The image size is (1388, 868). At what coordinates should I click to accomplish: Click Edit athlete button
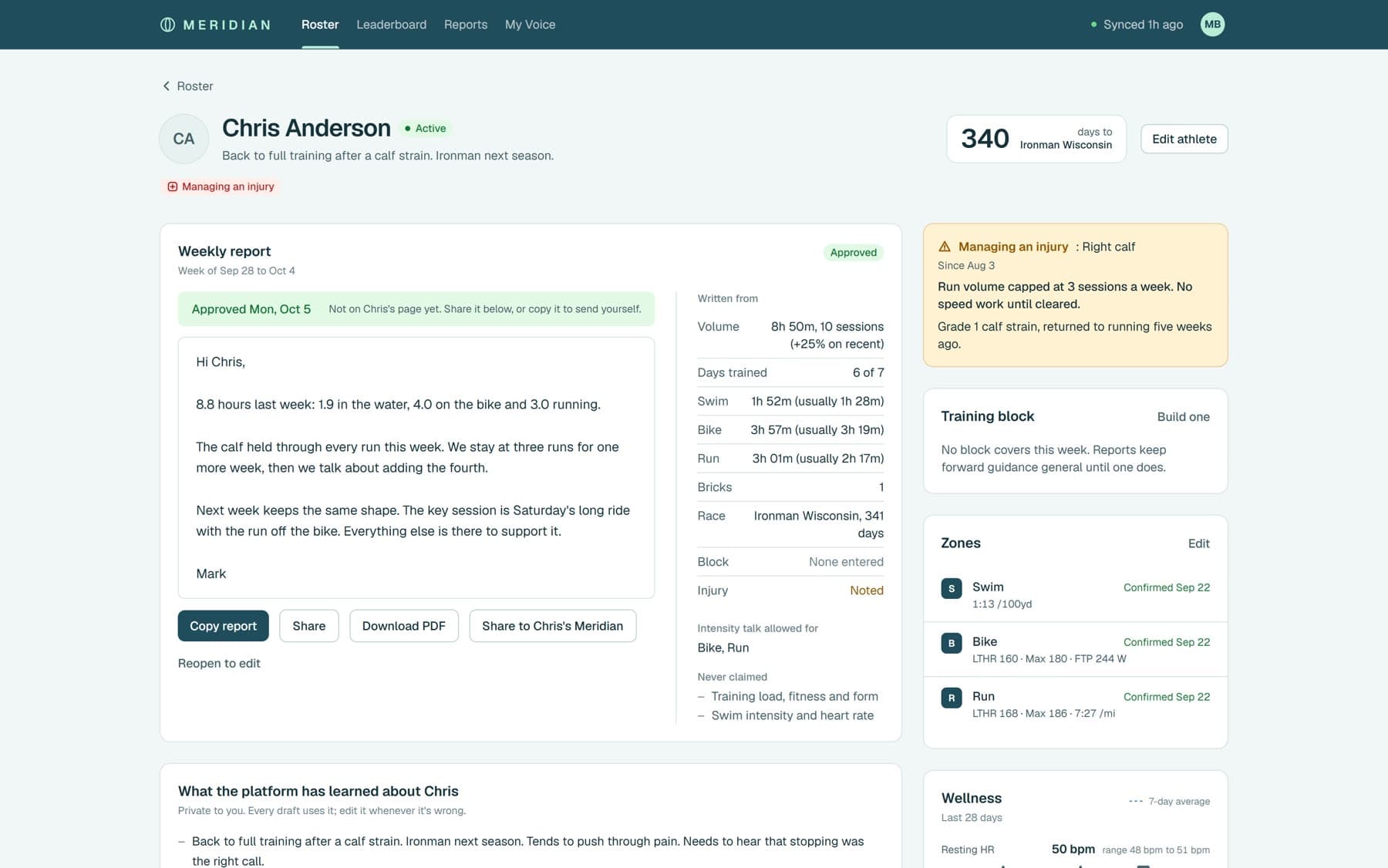1184,139
